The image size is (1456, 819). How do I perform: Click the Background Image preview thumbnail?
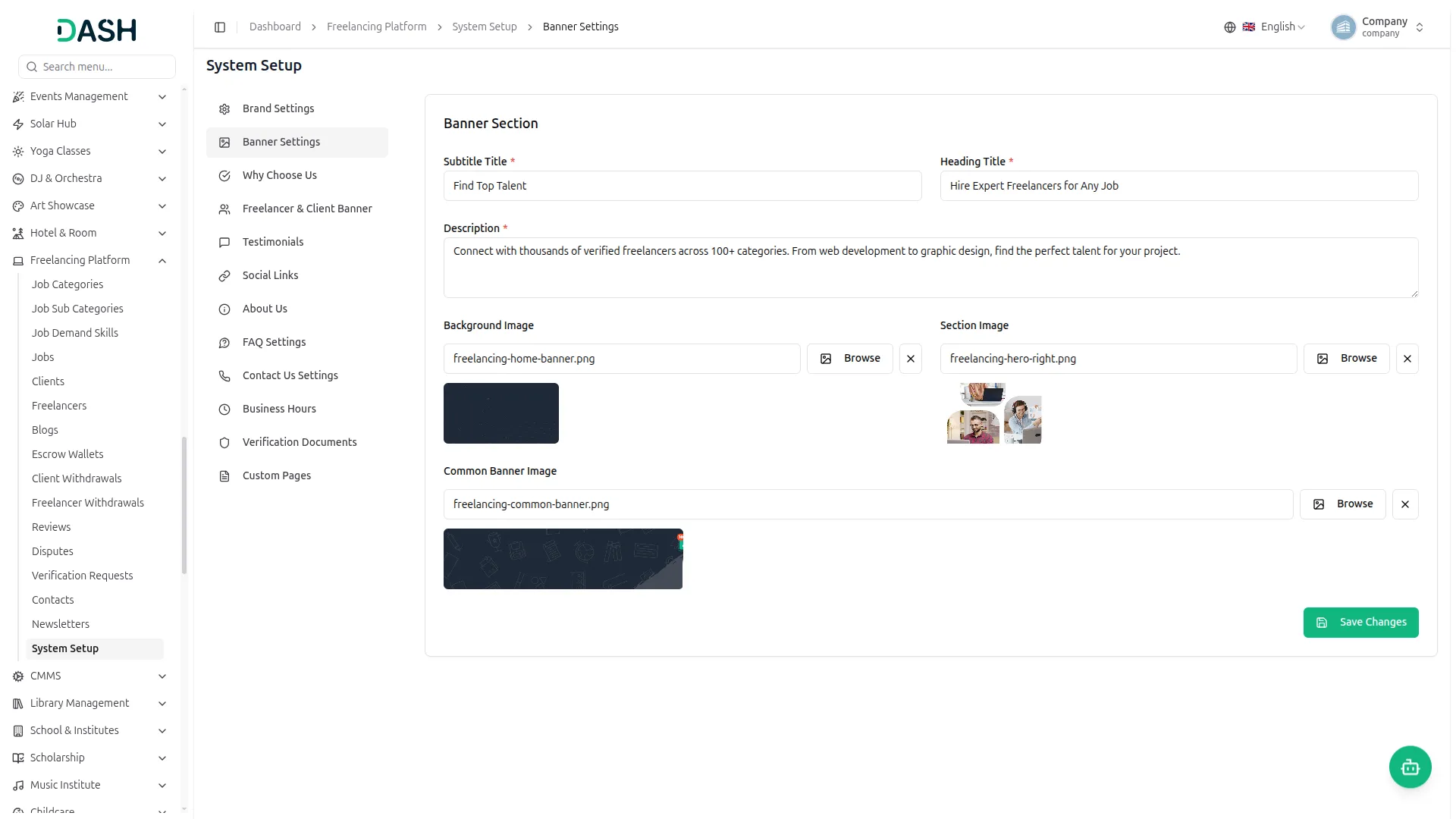501,413
